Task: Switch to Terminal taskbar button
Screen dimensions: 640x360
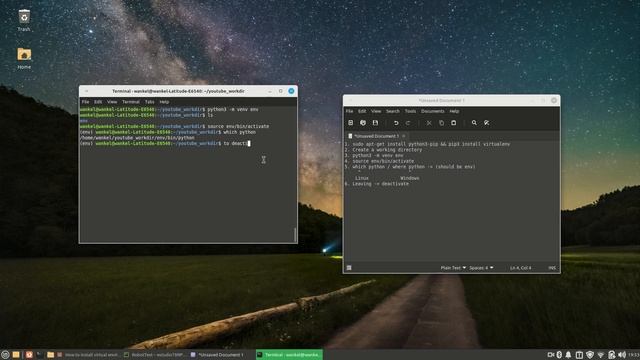Action: point(289,355)
